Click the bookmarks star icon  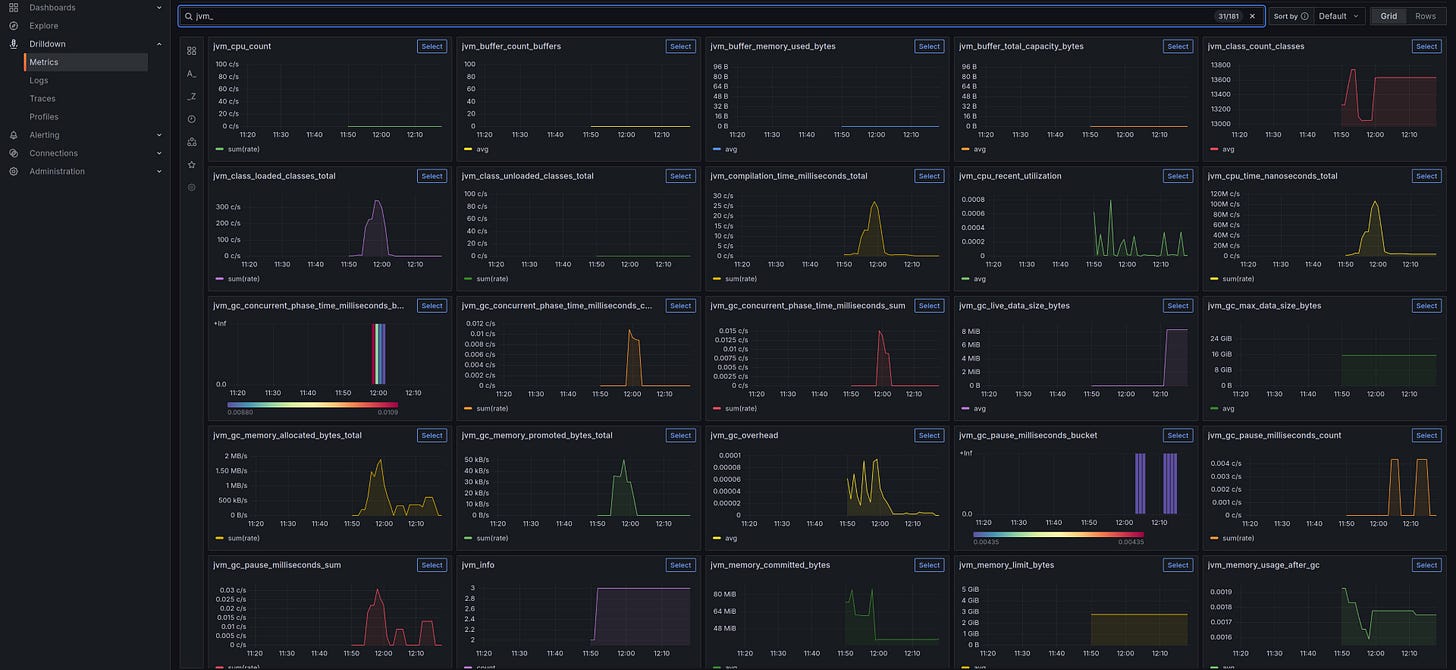[191, 164]
